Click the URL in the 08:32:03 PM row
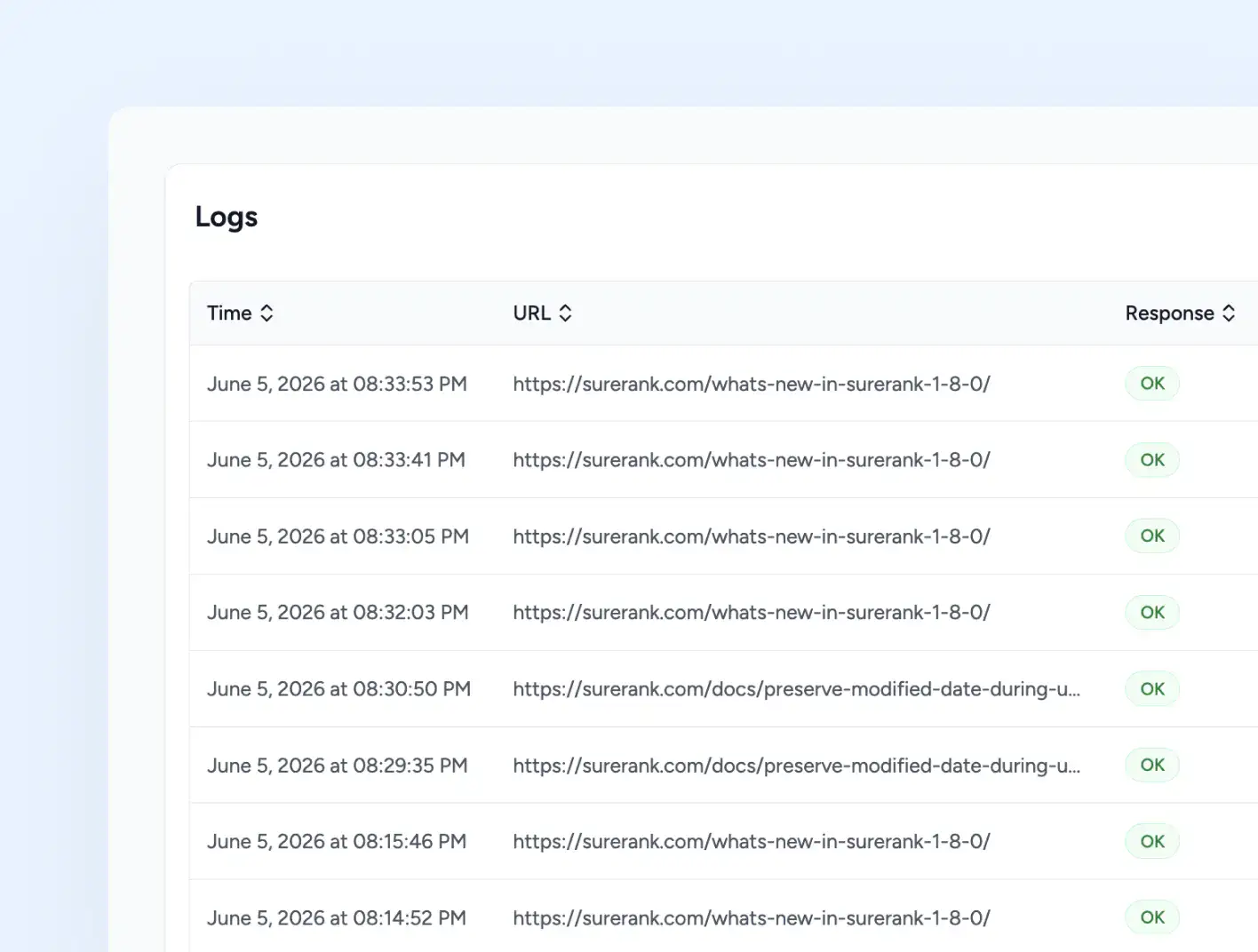This screenshot has width=1258, height=952. point(752,613)
